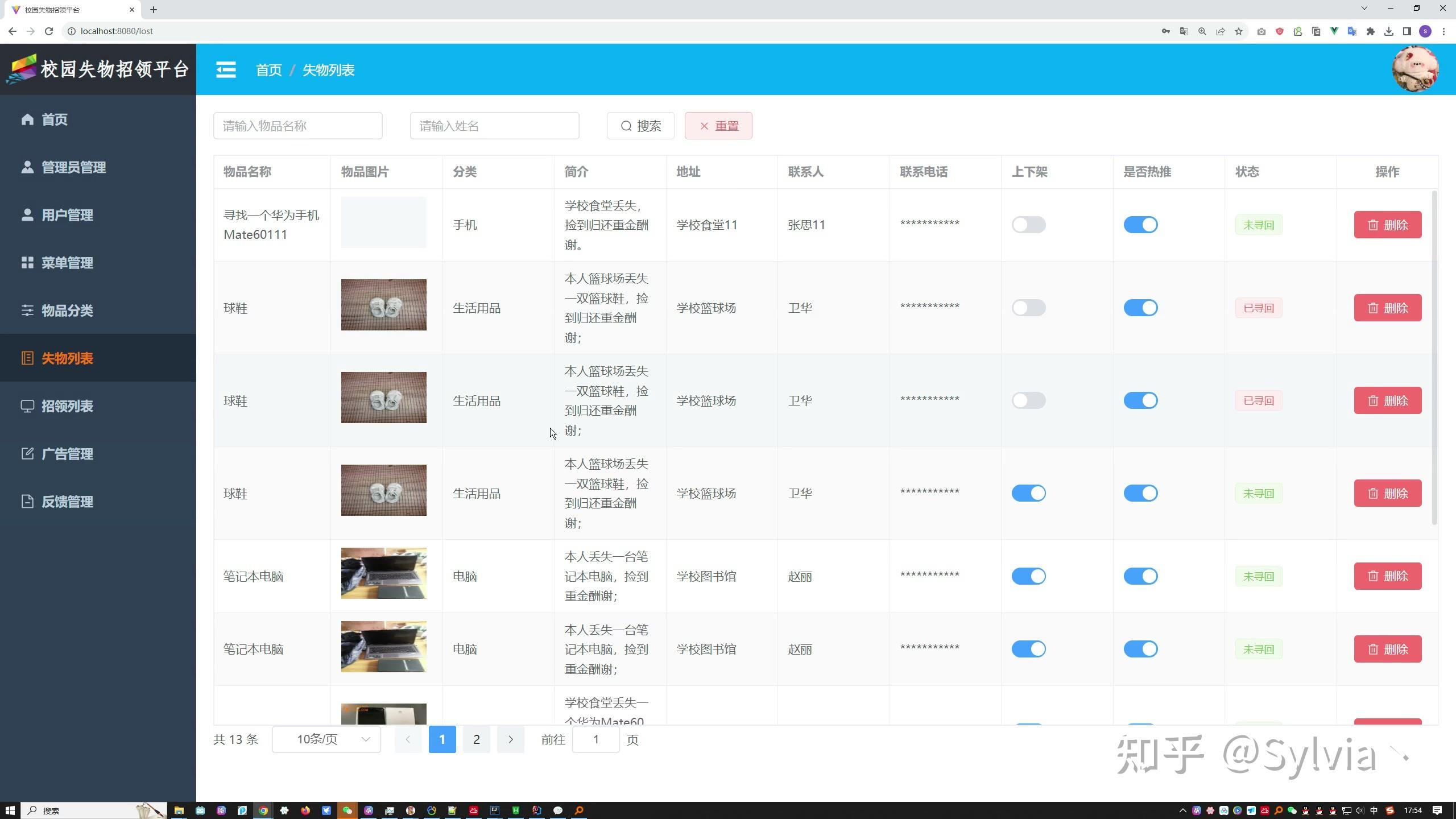
Task: Open the 10条/页 page size dropdown
Action: (x=326, y=739)
